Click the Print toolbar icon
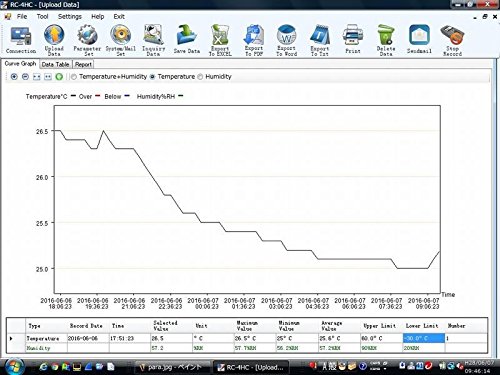This screenshot has width=500, height=375. pos(353,35)
